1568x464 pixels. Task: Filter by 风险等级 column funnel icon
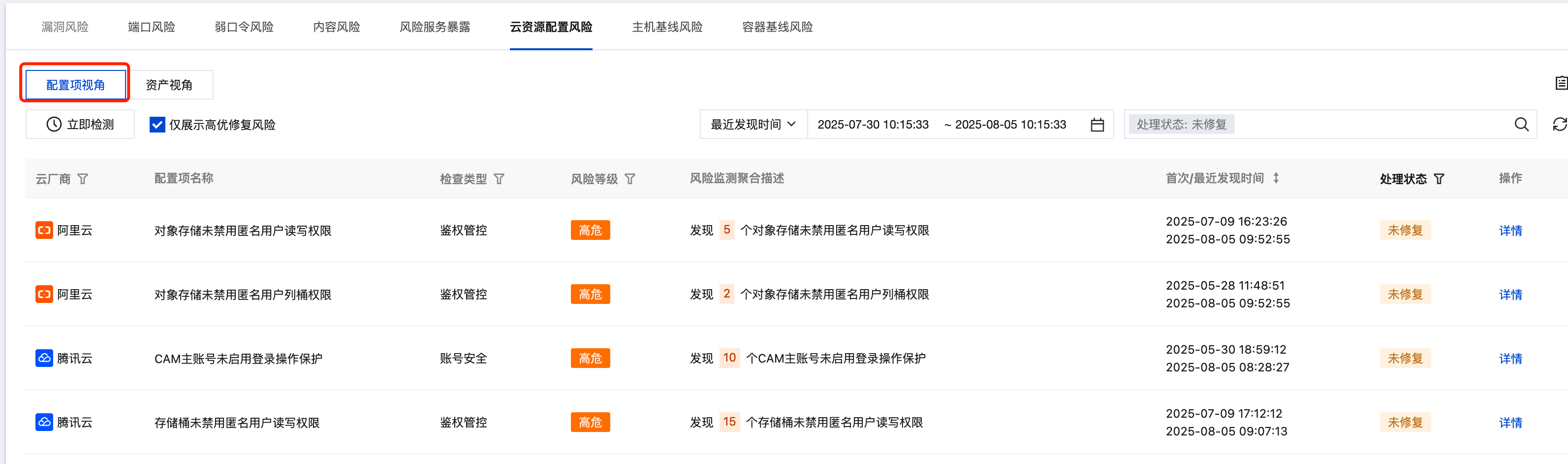[x=630, y=179]
